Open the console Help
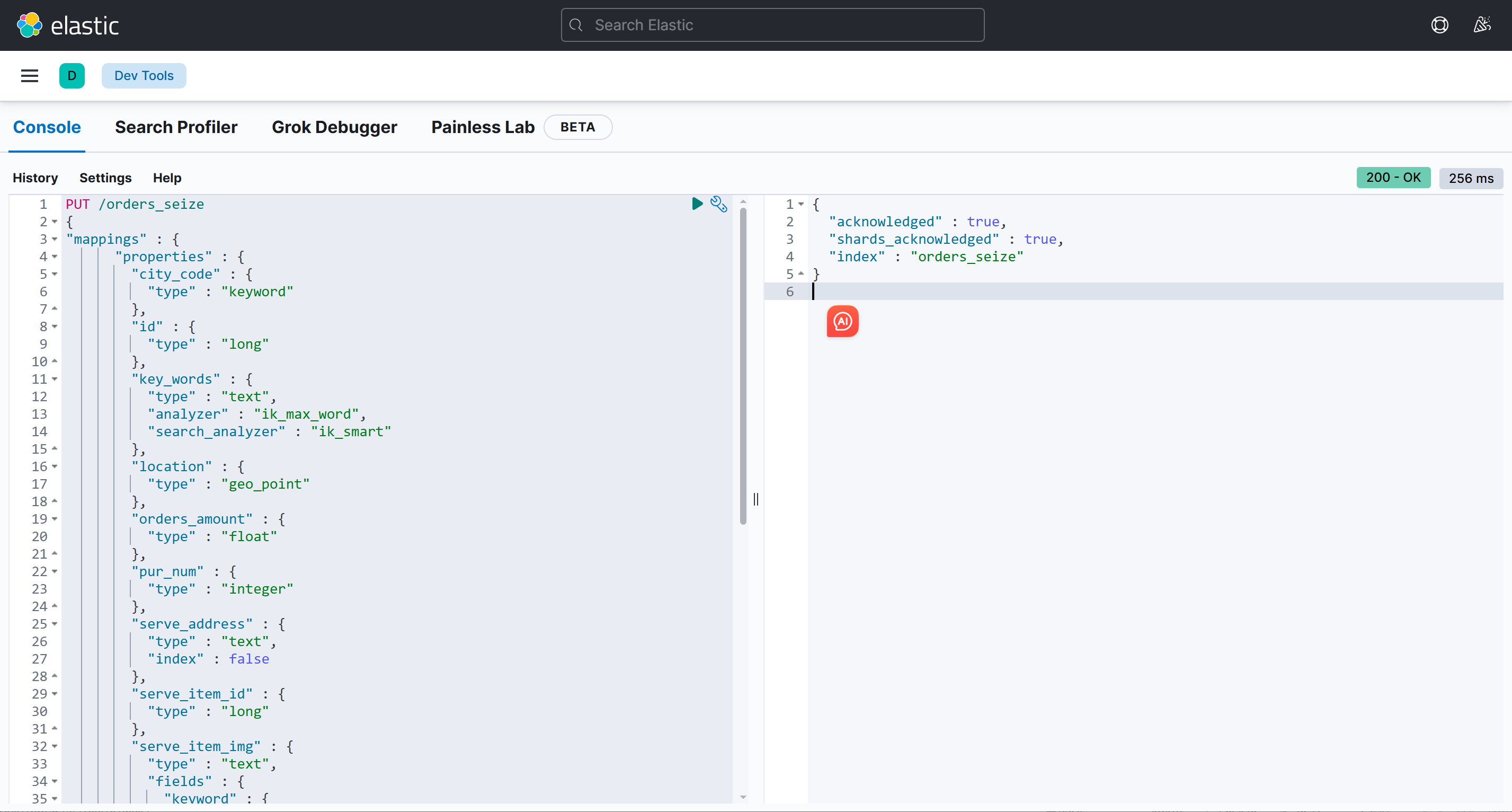Viewport: 1512px width, 812px height. [x=167, y=178]
